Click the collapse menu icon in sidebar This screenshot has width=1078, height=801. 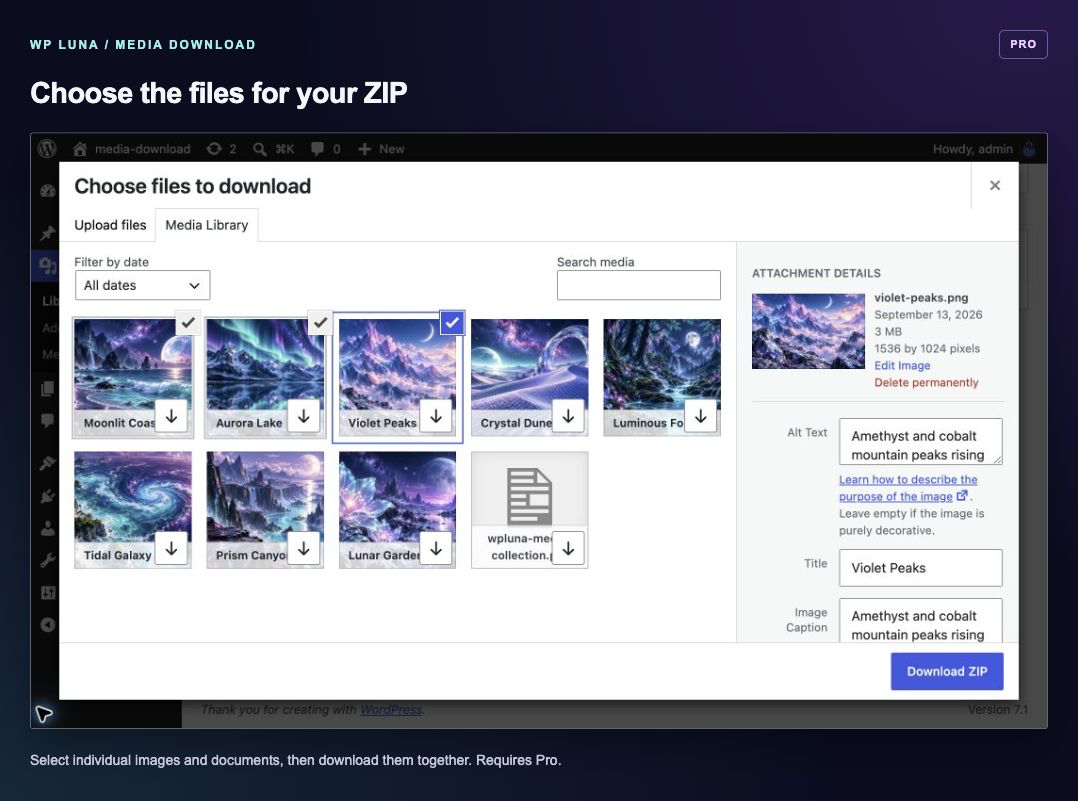47,624
